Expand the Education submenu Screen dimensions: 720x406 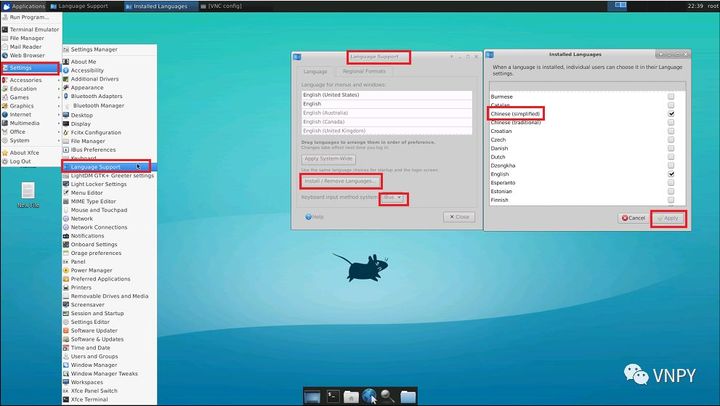(x=30, y=89)
